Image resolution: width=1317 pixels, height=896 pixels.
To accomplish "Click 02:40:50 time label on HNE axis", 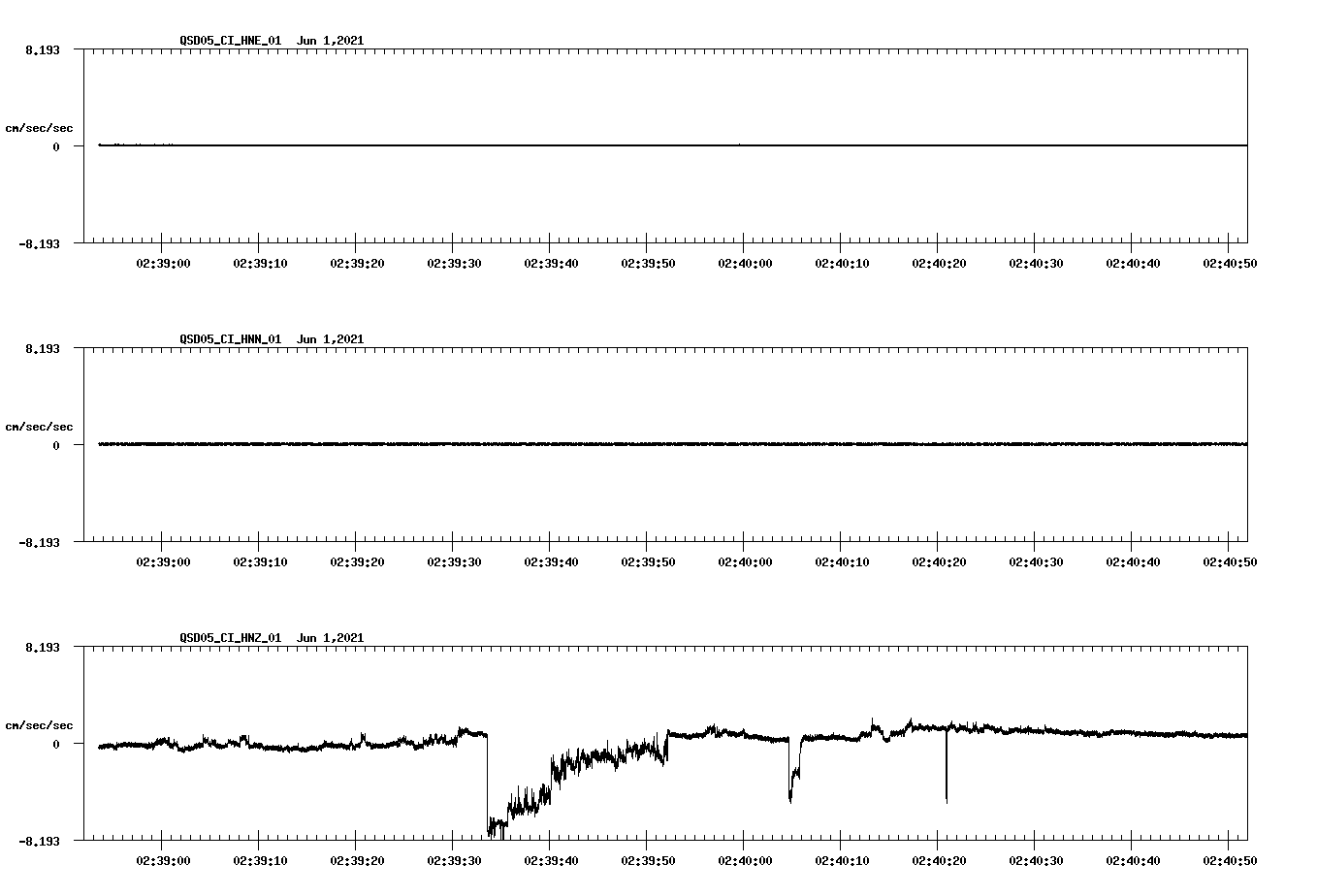I will point(1230,263).
